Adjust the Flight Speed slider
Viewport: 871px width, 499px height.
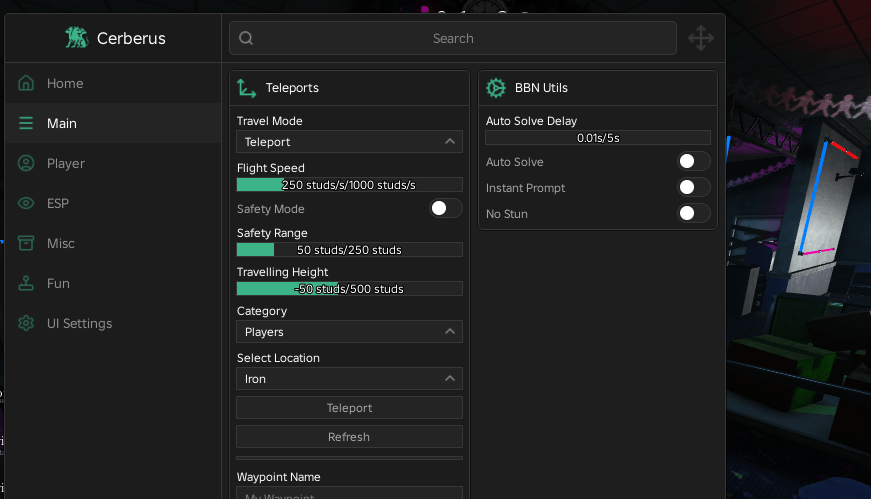[349, 185]
